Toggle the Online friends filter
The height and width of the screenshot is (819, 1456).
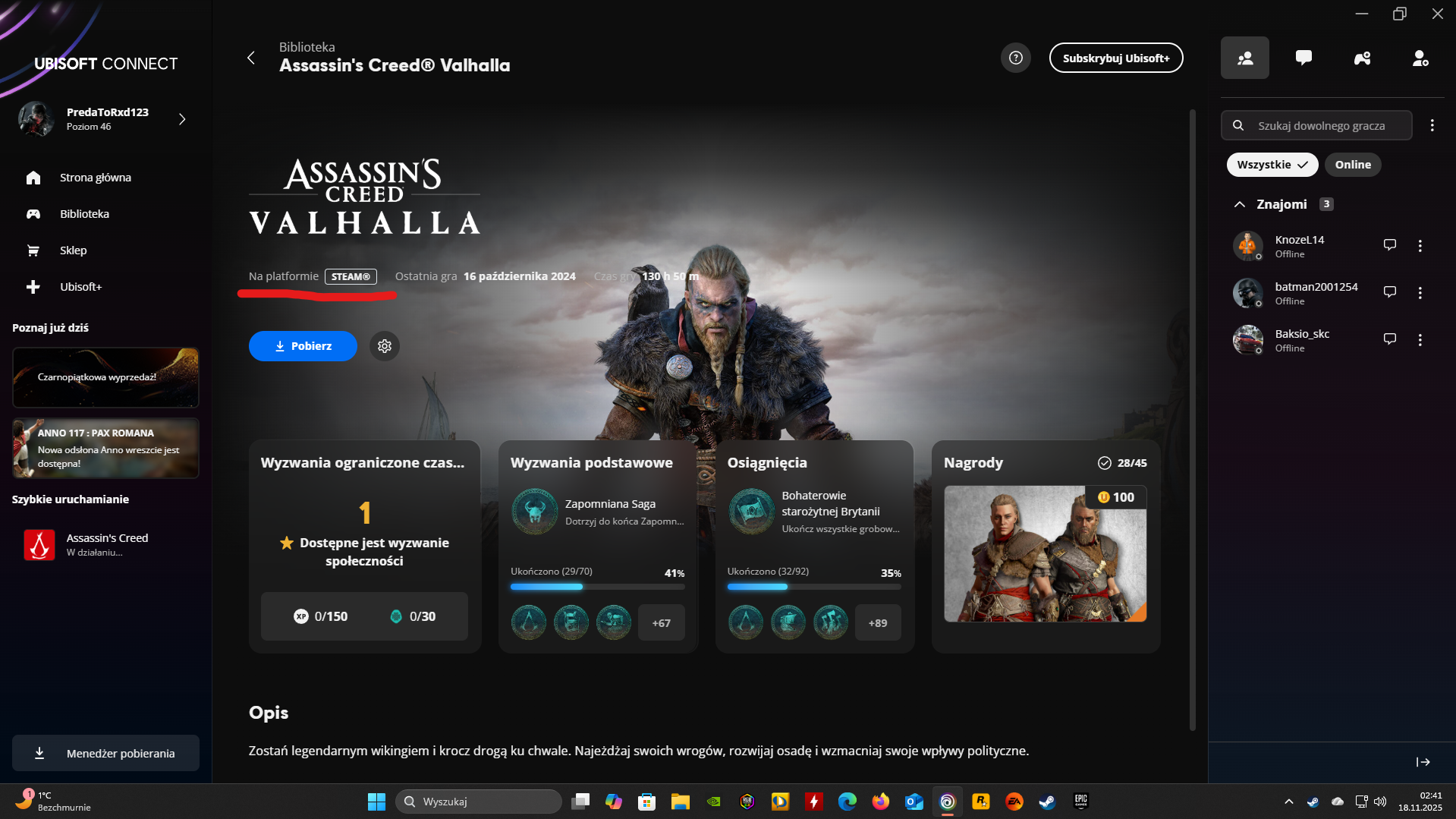1353,165
